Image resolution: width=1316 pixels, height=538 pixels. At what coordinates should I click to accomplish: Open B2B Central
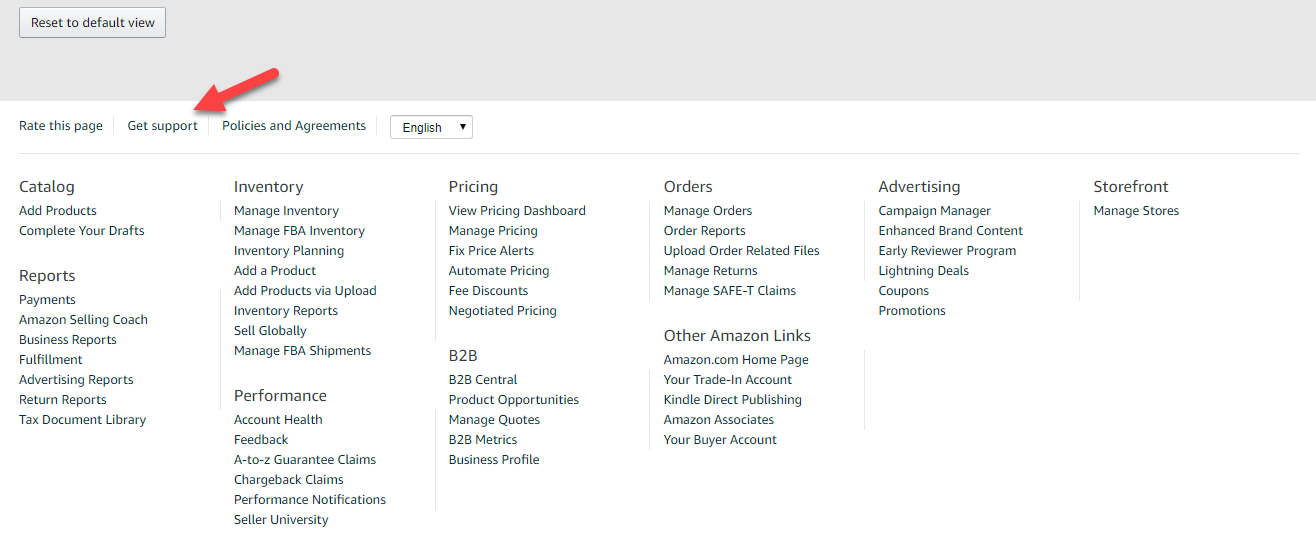tap(483, 380)
